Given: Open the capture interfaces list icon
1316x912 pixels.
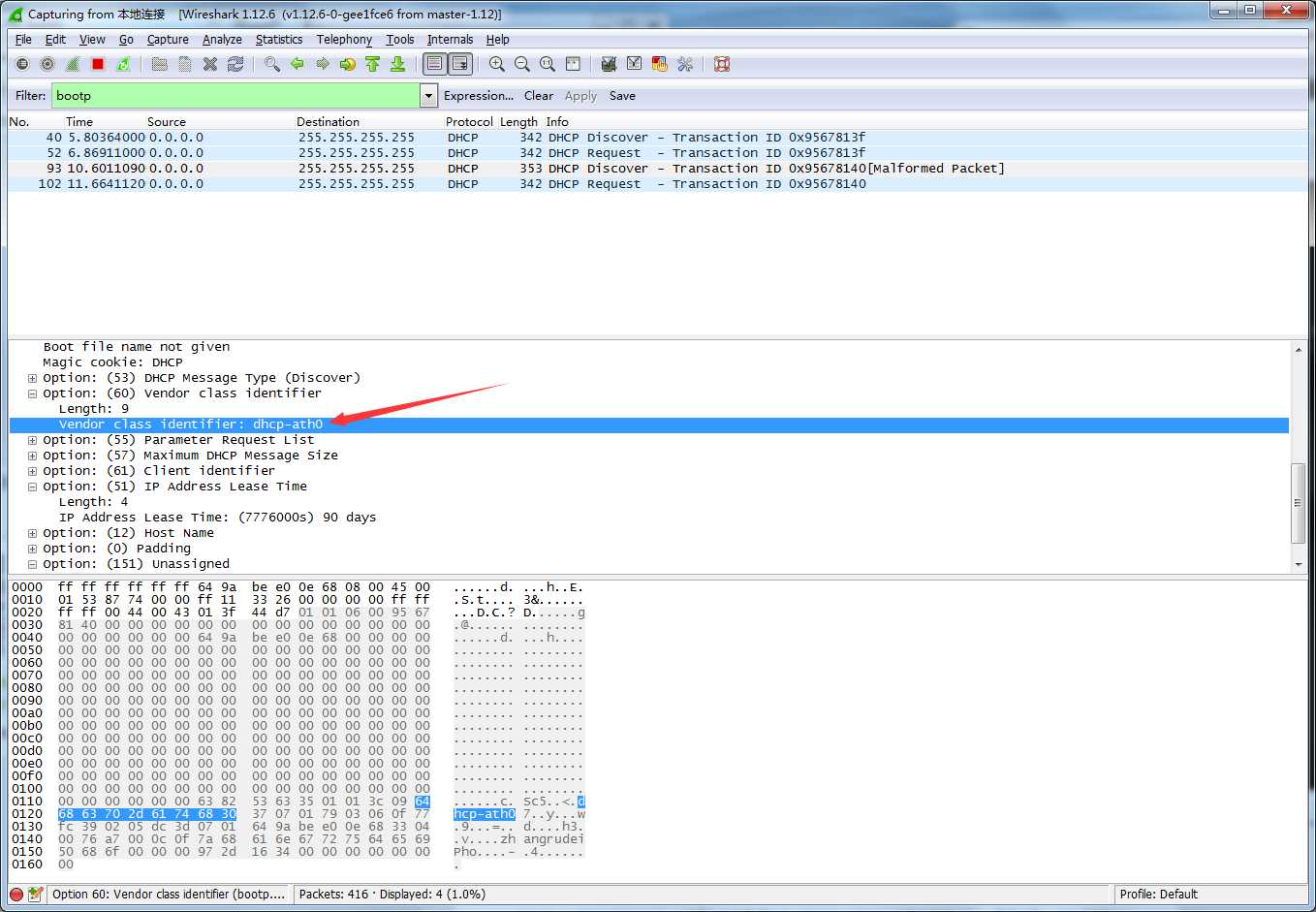Looking at the screenshot, I should click(x=22, y=64).
